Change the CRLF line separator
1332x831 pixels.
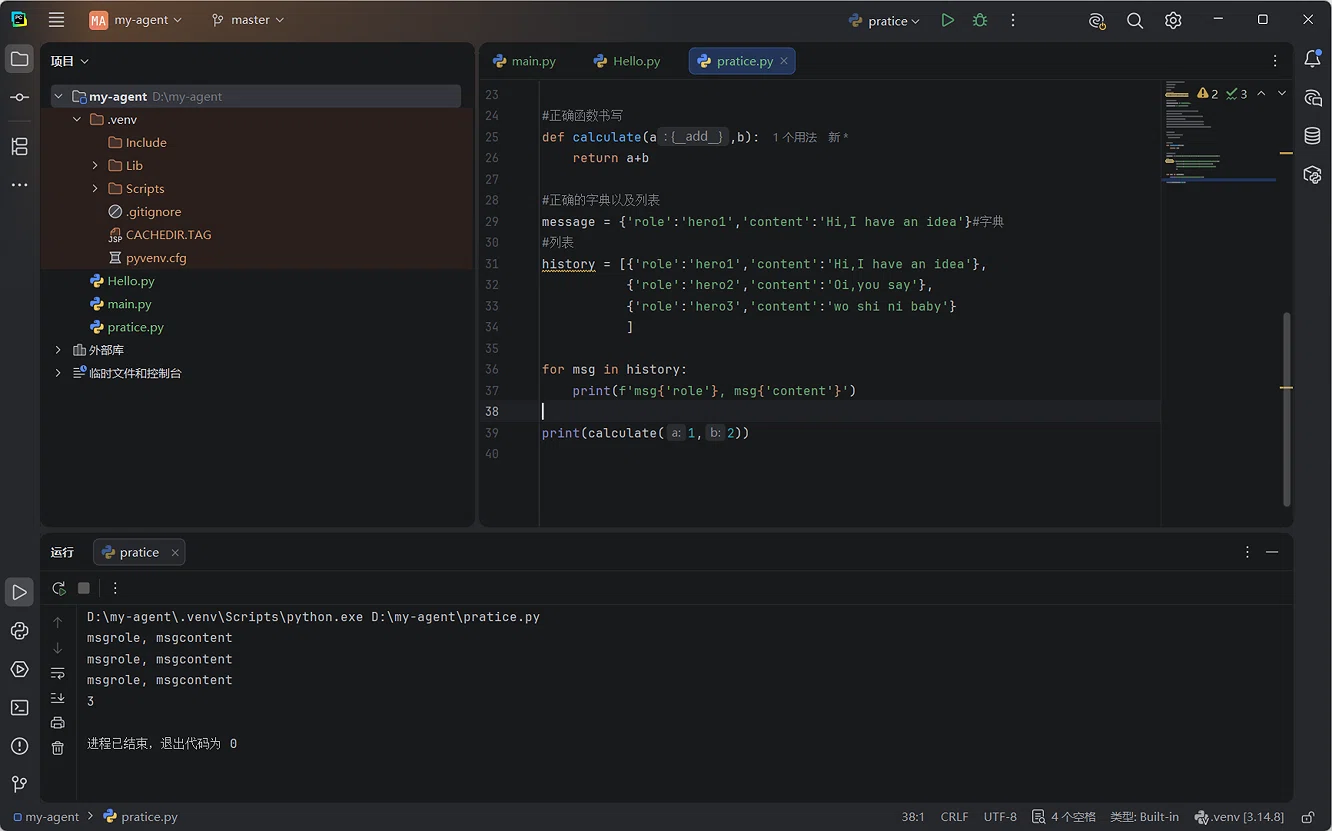coord(954,817)
